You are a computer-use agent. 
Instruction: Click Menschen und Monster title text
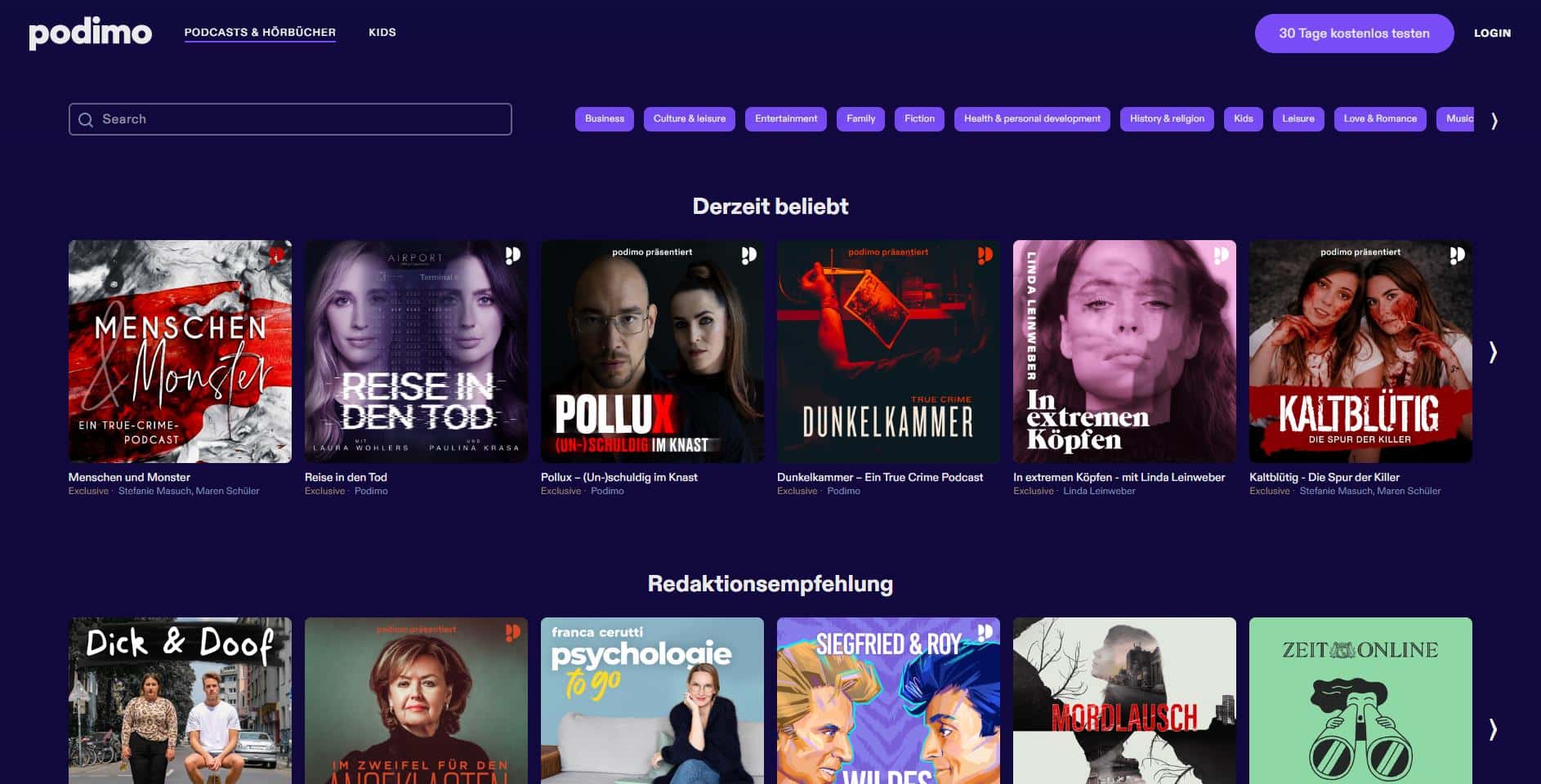(129, 478)
